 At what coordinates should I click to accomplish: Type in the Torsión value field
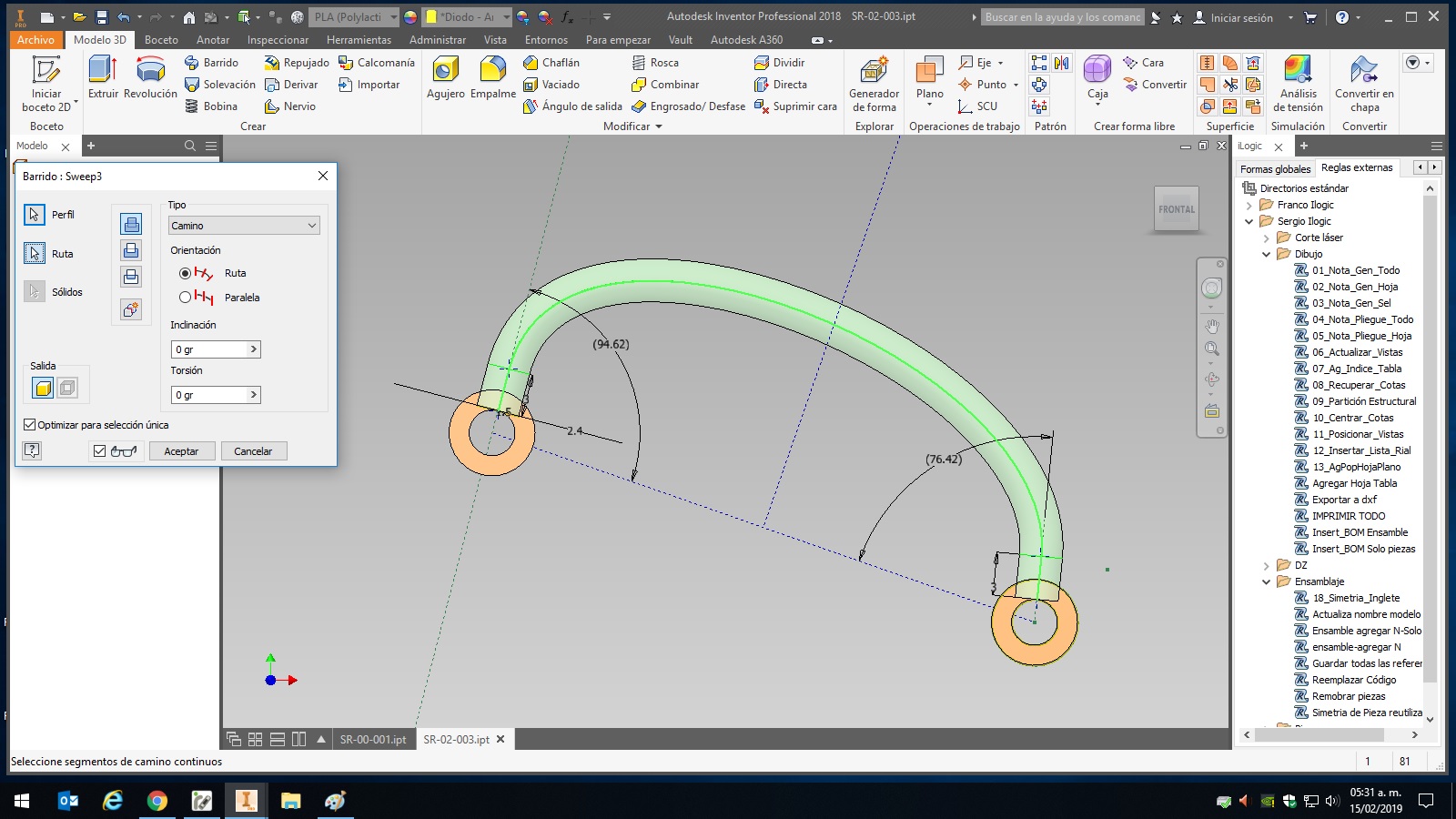click(x=209, y=394)
